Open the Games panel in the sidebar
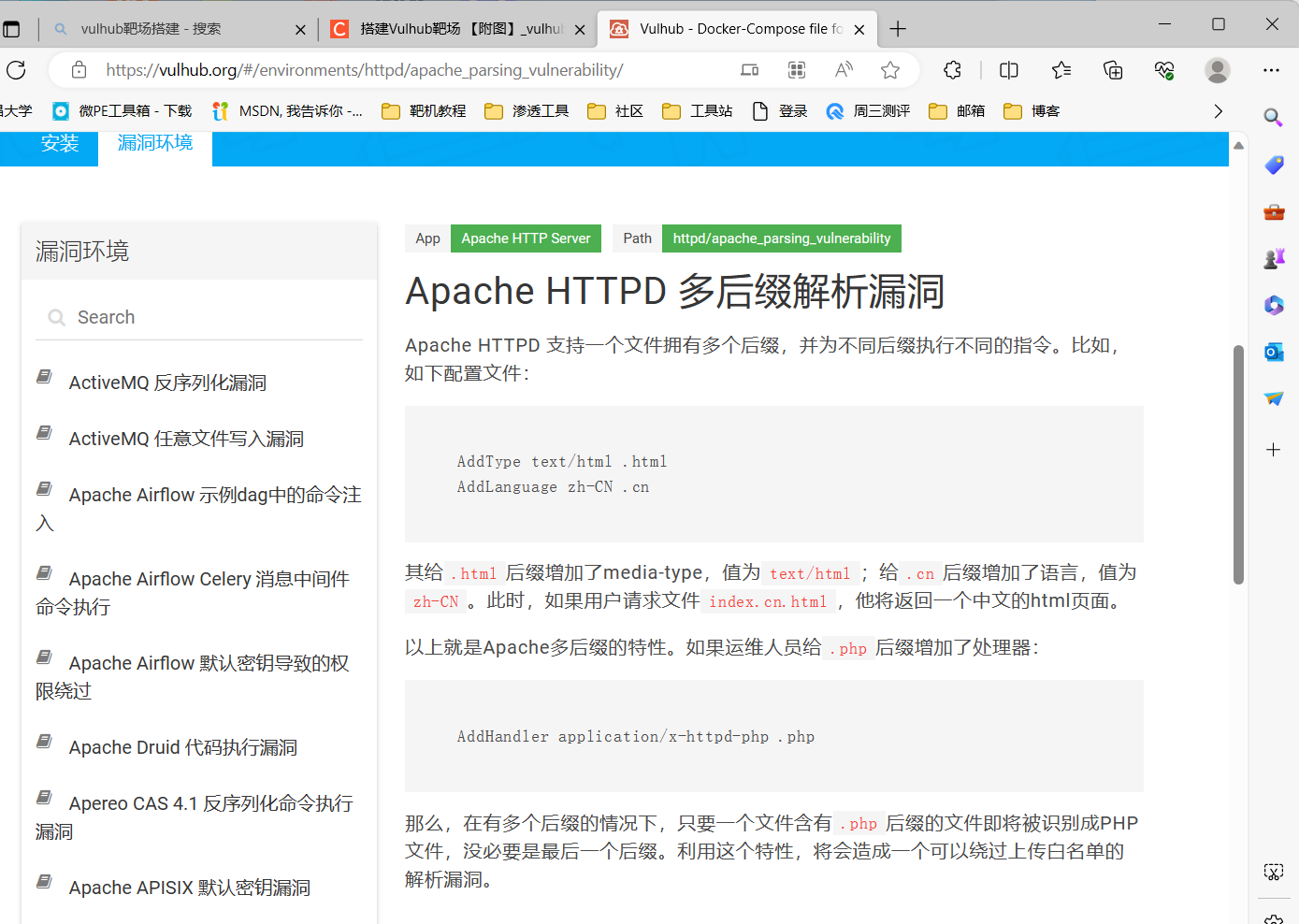The image size is (1299, 924). pos(1273,257)
